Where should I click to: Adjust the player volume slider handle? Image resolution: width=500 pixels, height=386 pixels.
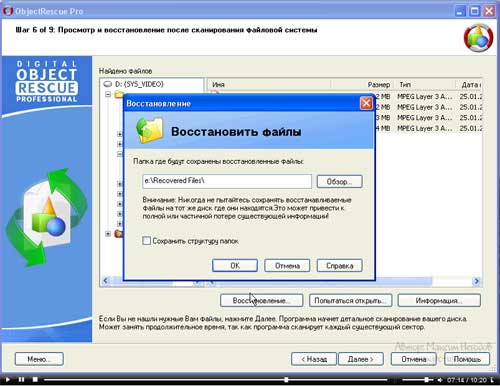[x=426, y=380]
